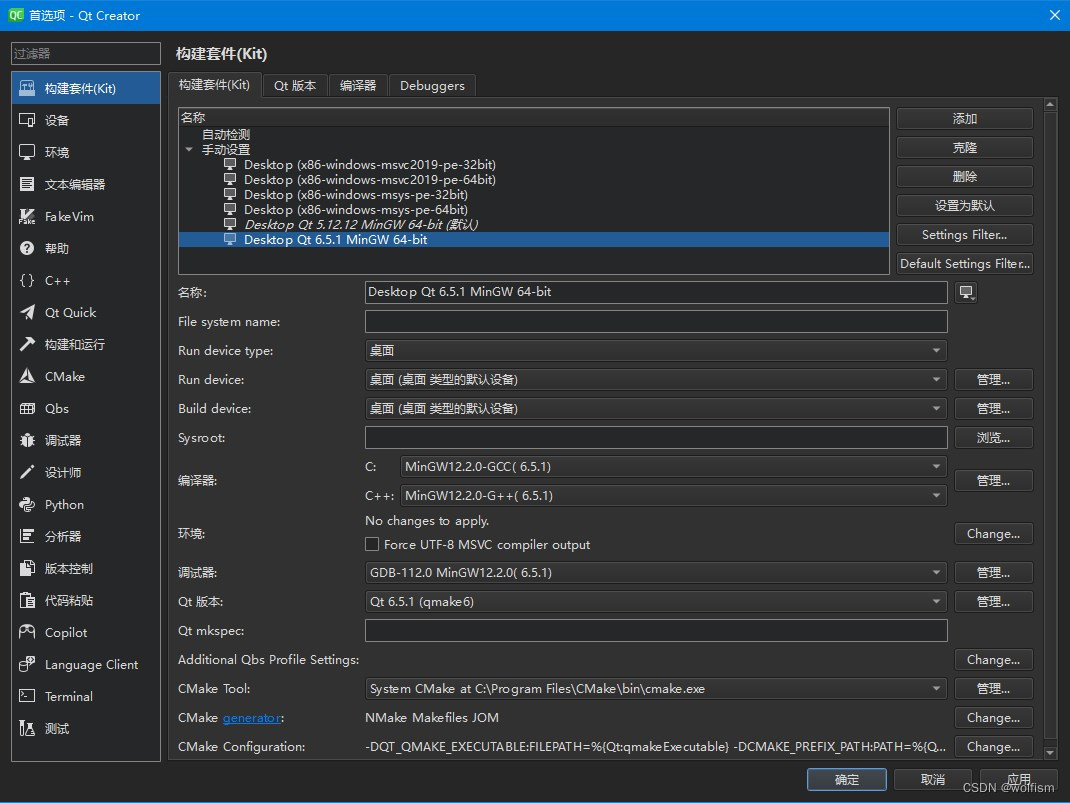The width and height of the screenshot is (1070, 803).
Task: Switch to the 编译器 tab
Action: tap(358, 86)
